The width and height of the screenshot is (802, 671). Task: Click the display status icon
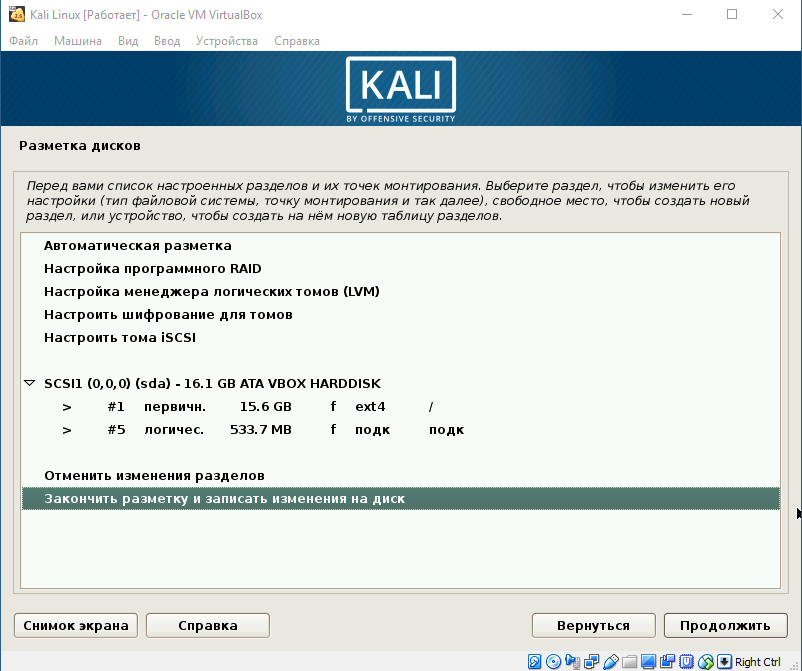(648, 661)
